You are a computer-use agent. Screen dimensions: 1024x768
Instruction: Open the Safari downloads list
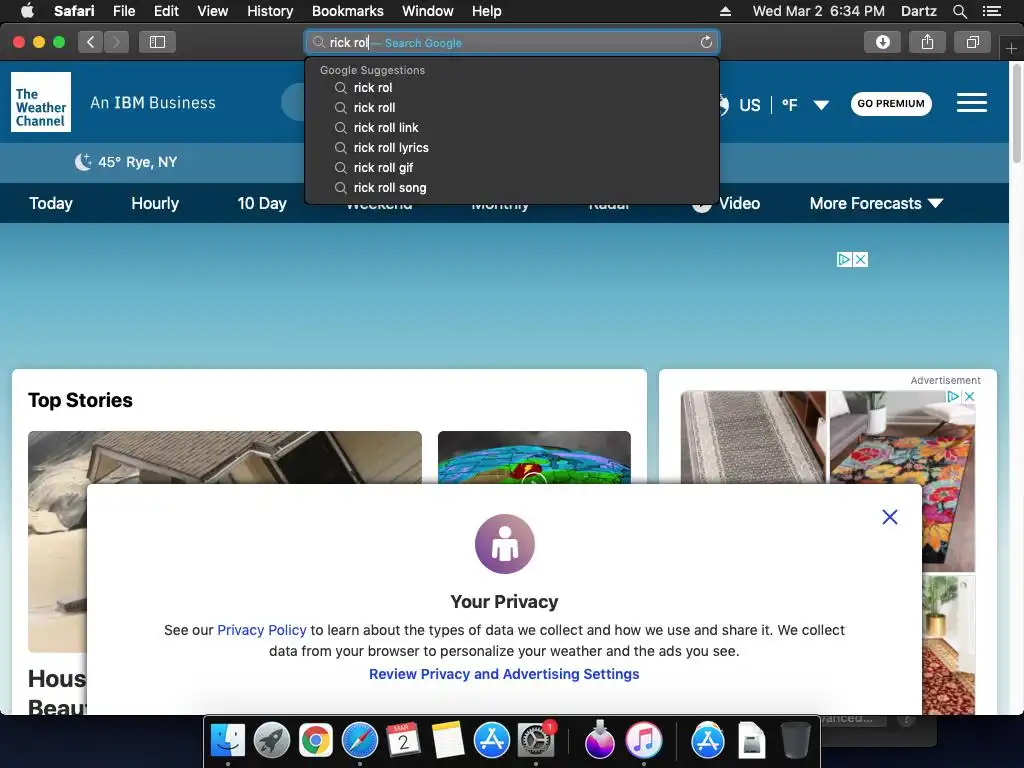click(882, 42)
